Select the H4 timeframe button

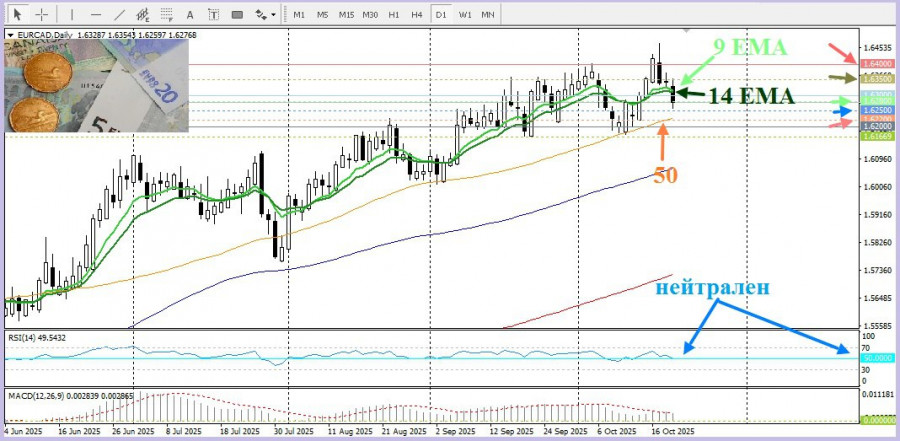click(x=417, y=15)
